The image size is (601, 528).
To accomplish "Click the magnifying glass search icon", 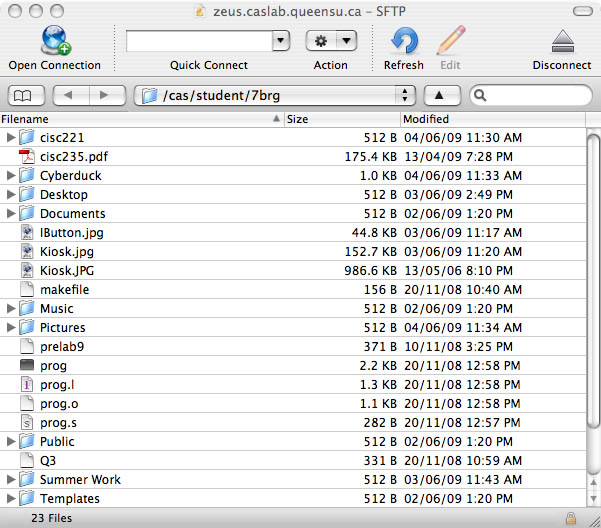I will pyautogui.click(x=479, y=95).
